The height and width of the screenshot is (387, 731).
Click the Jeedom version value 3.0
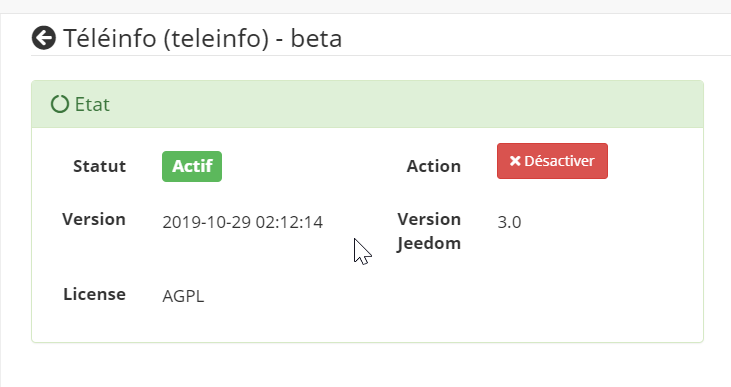pyautogui.click(x=509, y=222)
